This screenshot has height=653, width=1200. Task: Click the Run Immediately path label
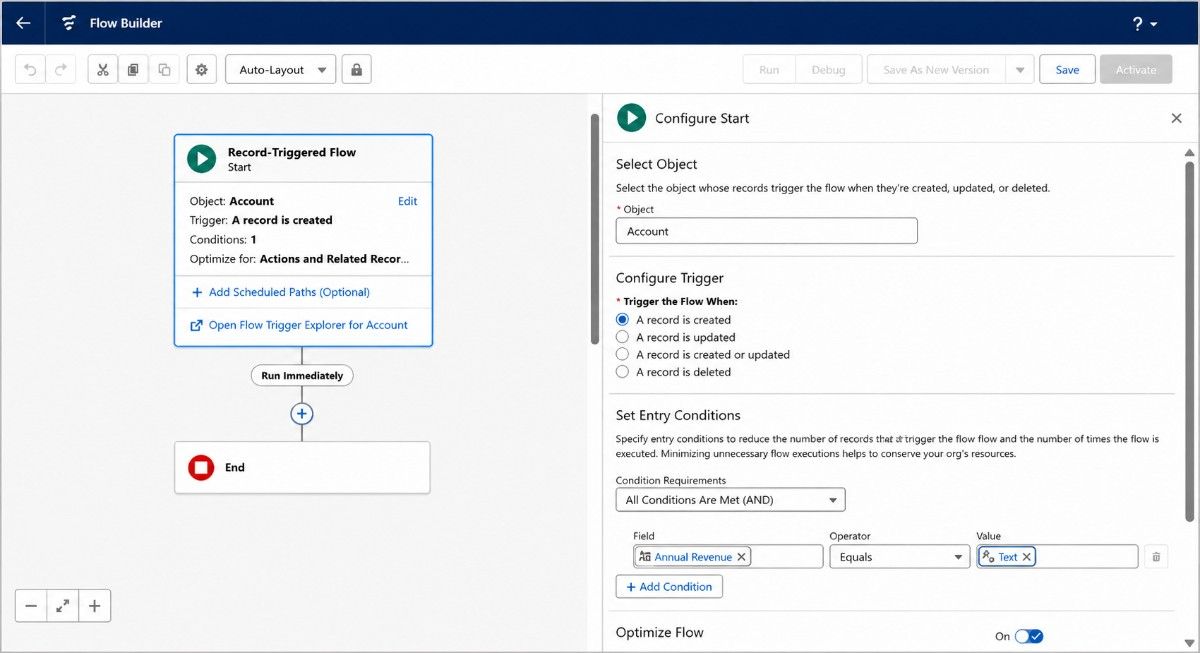click(302, 376)
